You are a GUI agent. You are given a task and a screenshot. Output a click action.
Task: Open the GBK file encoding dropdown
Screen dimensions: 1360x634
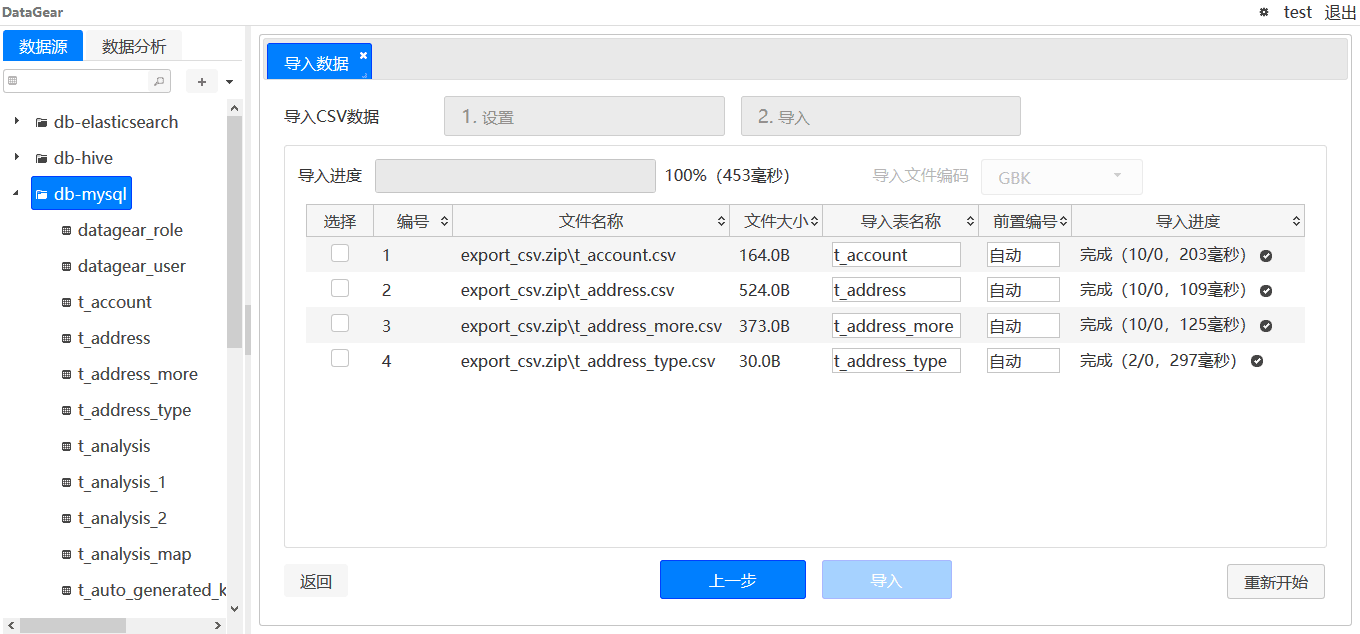[x=1061, y=176]
